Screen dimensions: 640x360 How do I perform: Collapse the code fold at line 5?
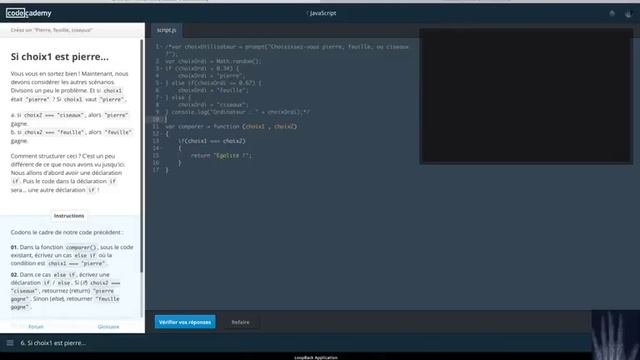point(162,83)
